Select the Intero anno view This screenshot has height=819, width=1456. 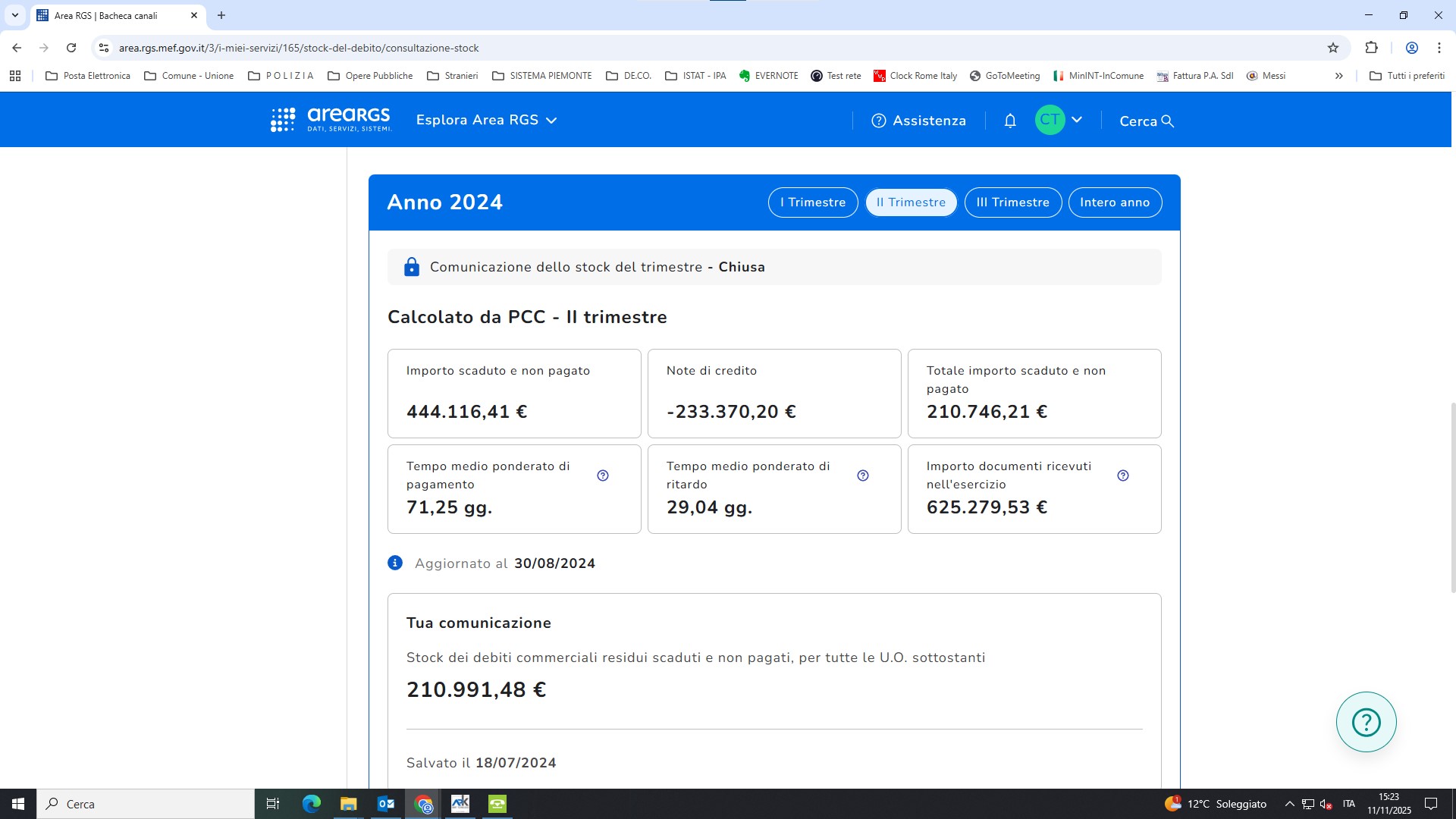[x=1115, y=202]
